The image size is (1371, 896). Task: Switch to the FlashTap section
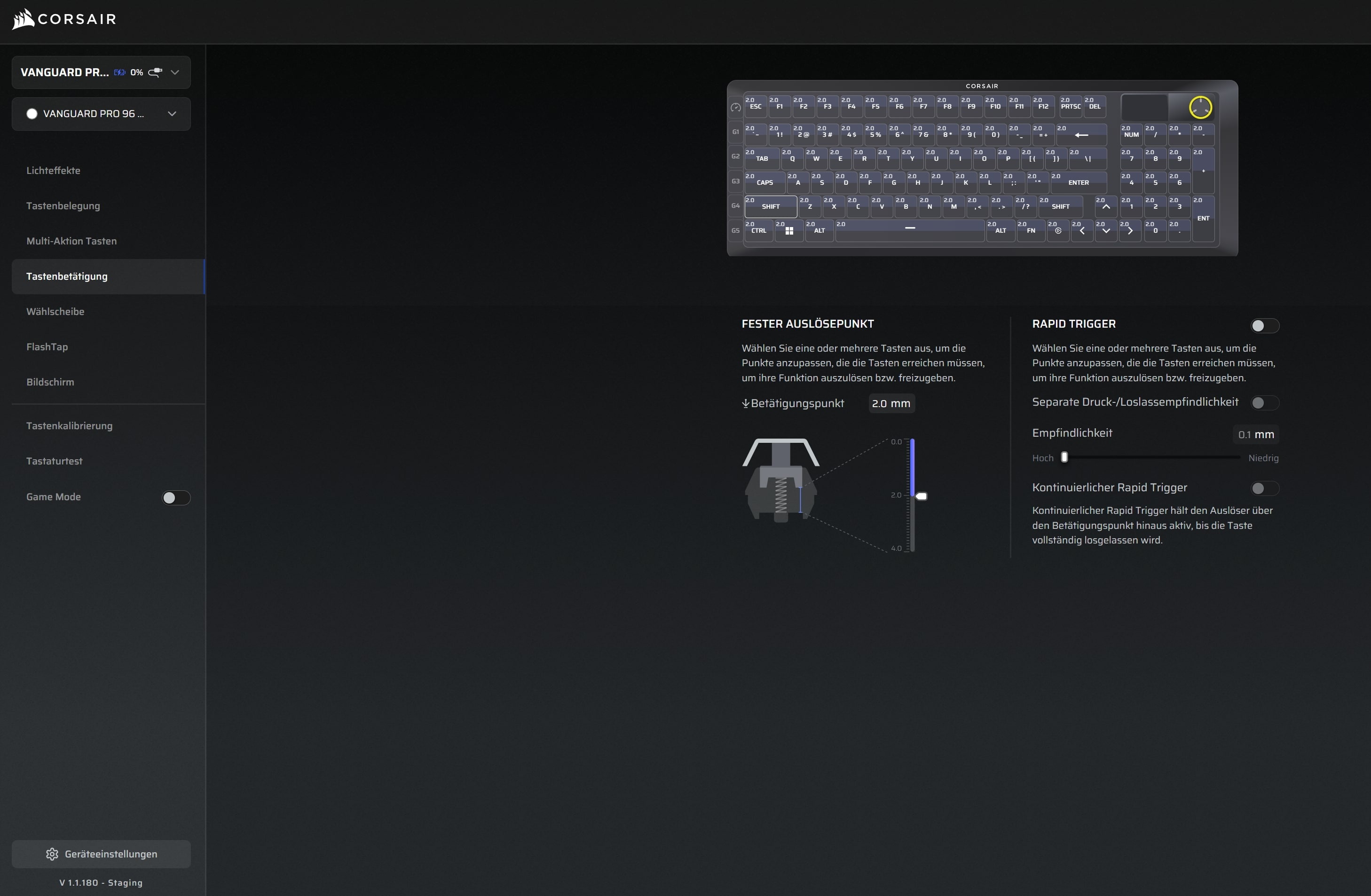point(47,346)
